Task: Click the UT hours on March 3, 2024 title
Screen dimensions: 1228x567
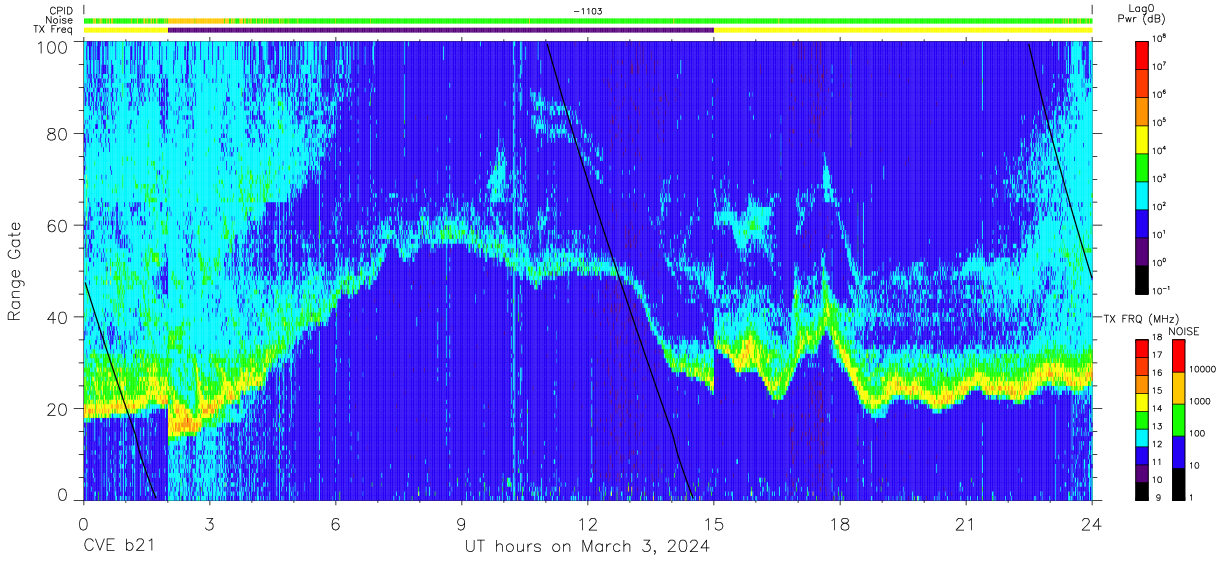Action: pyautogui.click(x=588, y=547)
